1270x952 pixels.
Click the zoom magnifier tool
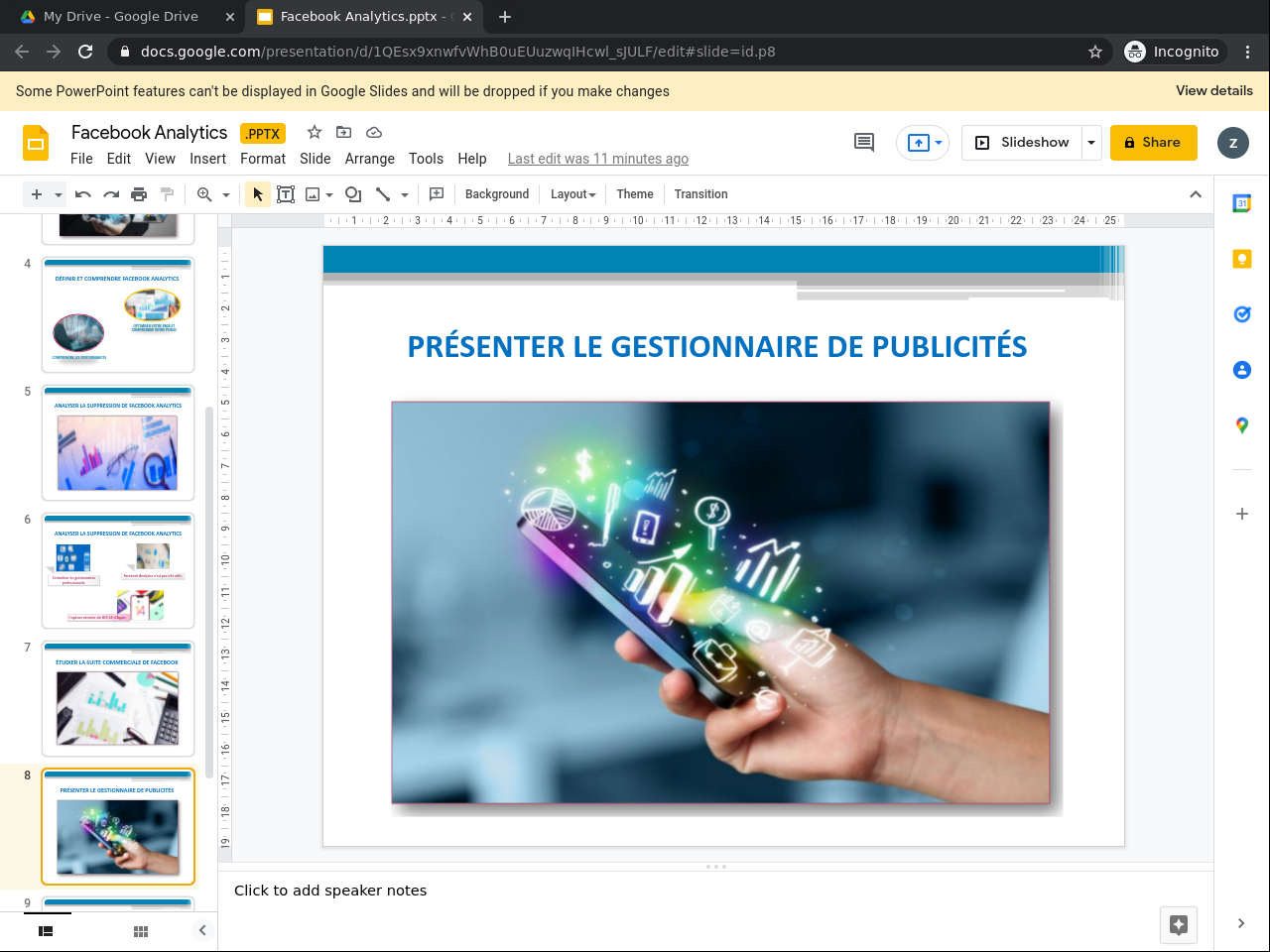click(204, 194)
